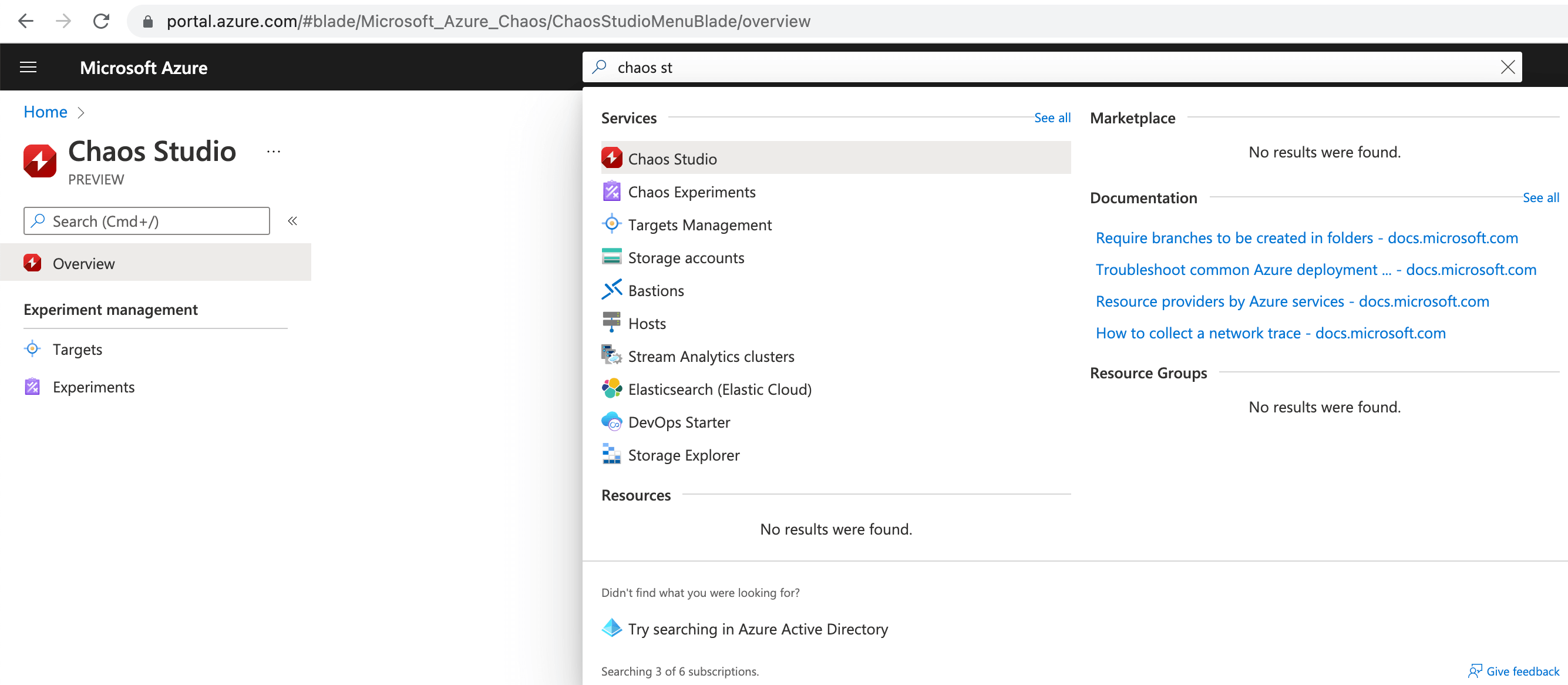Clear the global search box text

pyautogui.click(x=1507, y=67)
